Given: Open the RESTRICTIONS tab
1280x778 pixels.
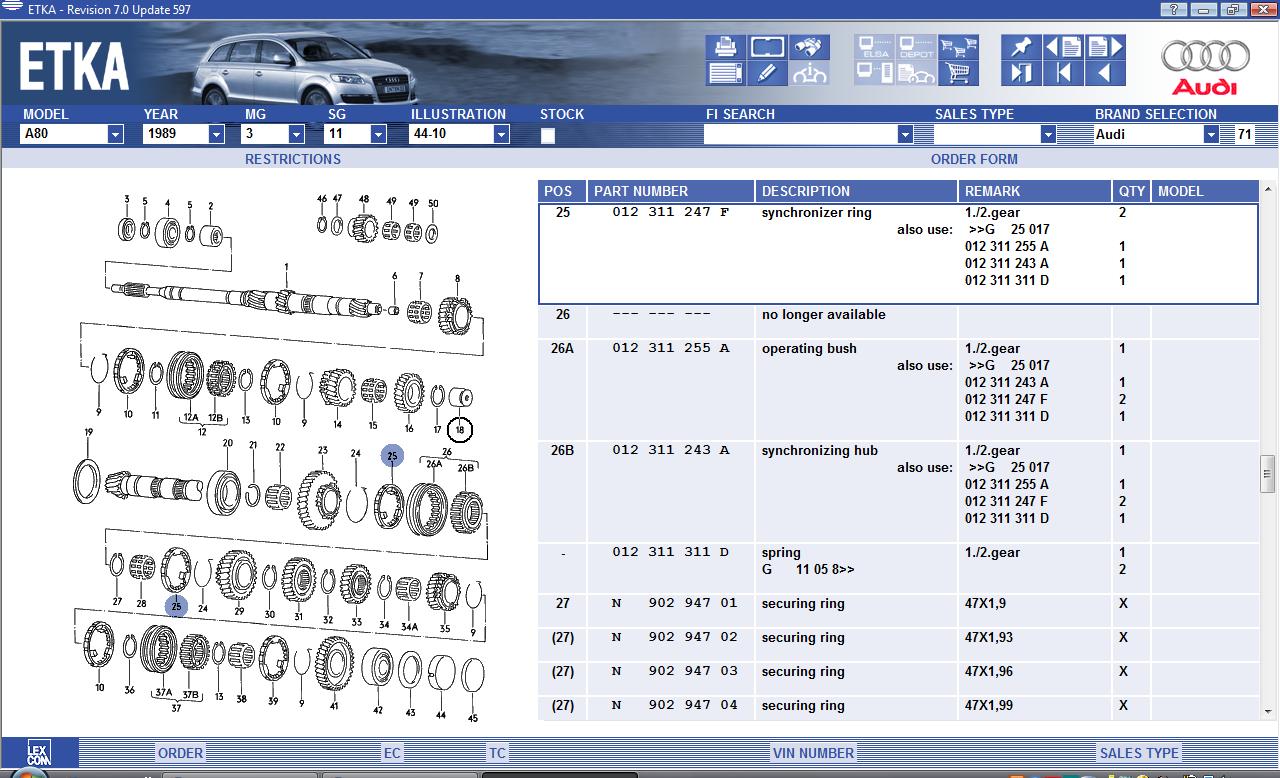Looking at the screenshot, I should click(292, 159).
